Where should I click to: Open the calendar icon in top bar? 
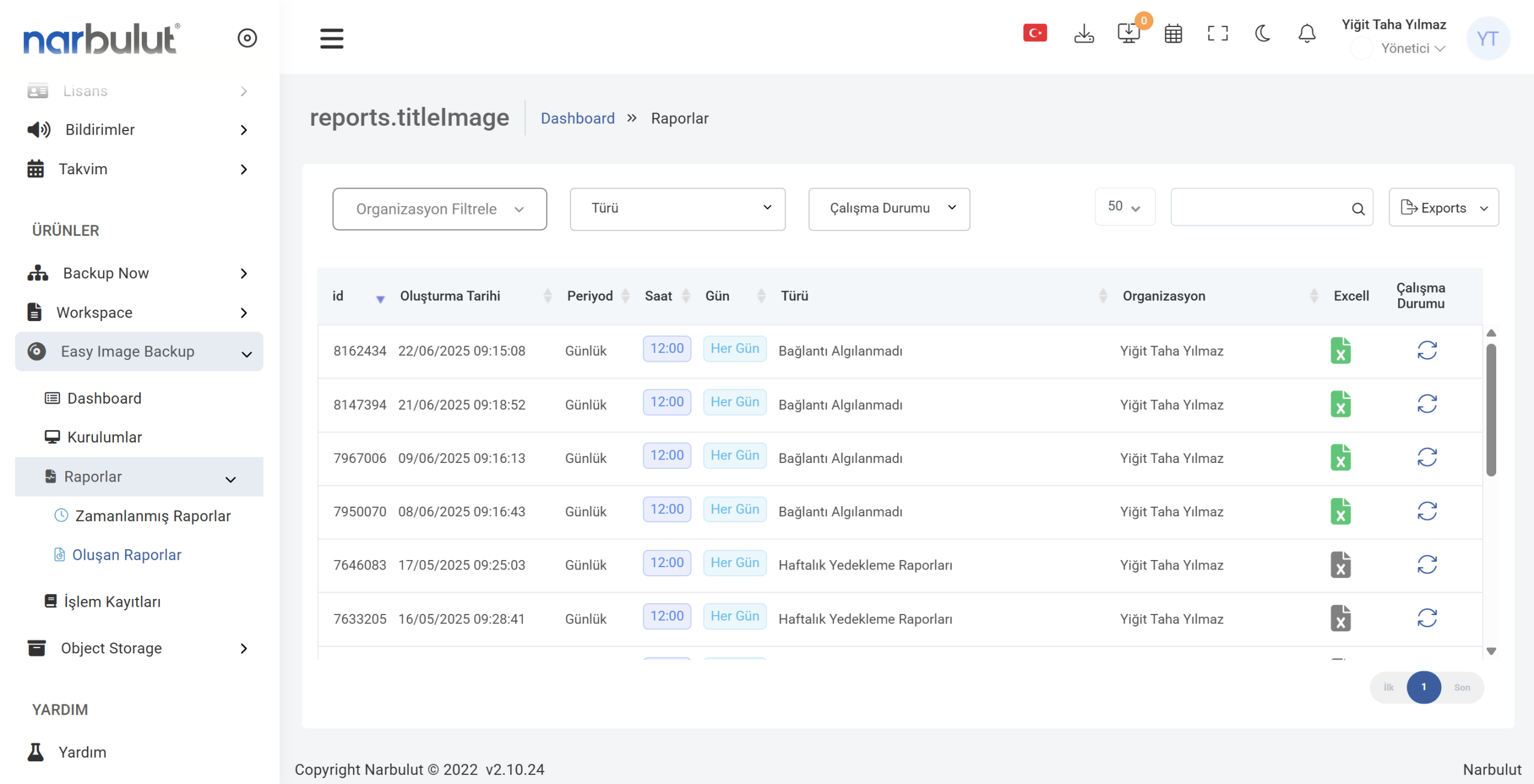(1173, 34)
